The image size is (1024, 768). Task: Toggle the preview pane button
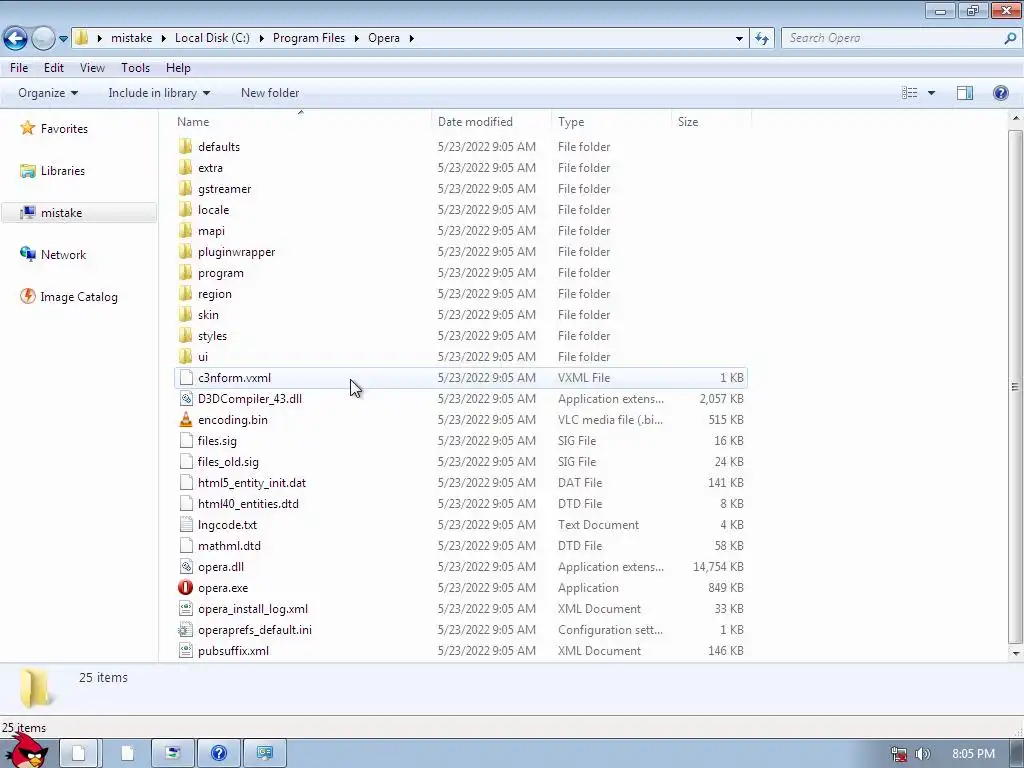(x=965, y=93)
